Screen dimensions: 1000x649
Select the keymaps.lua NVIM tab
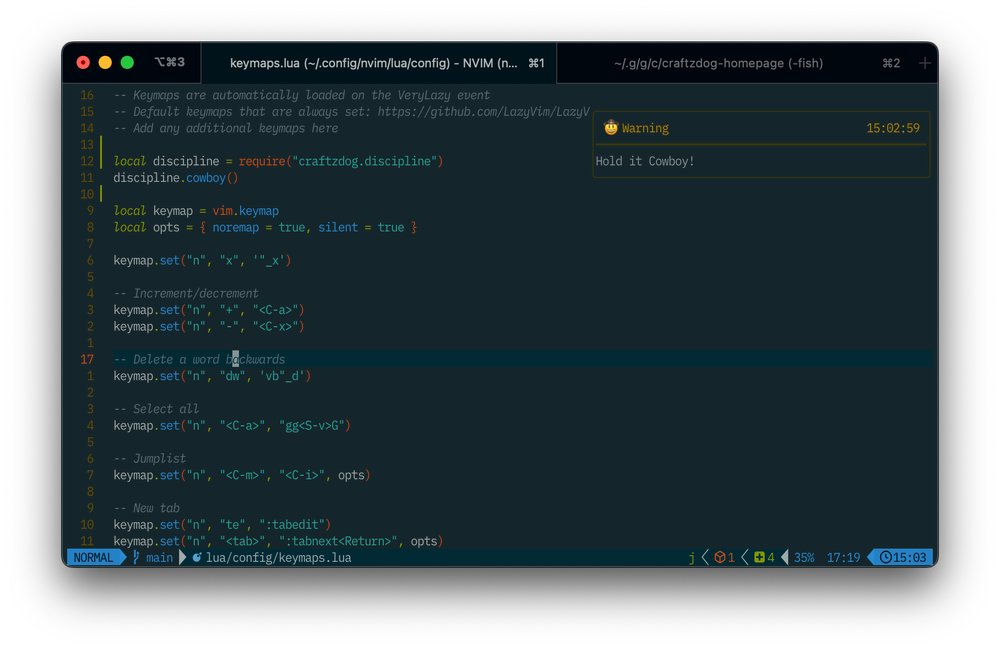click(x=370, y=62)
